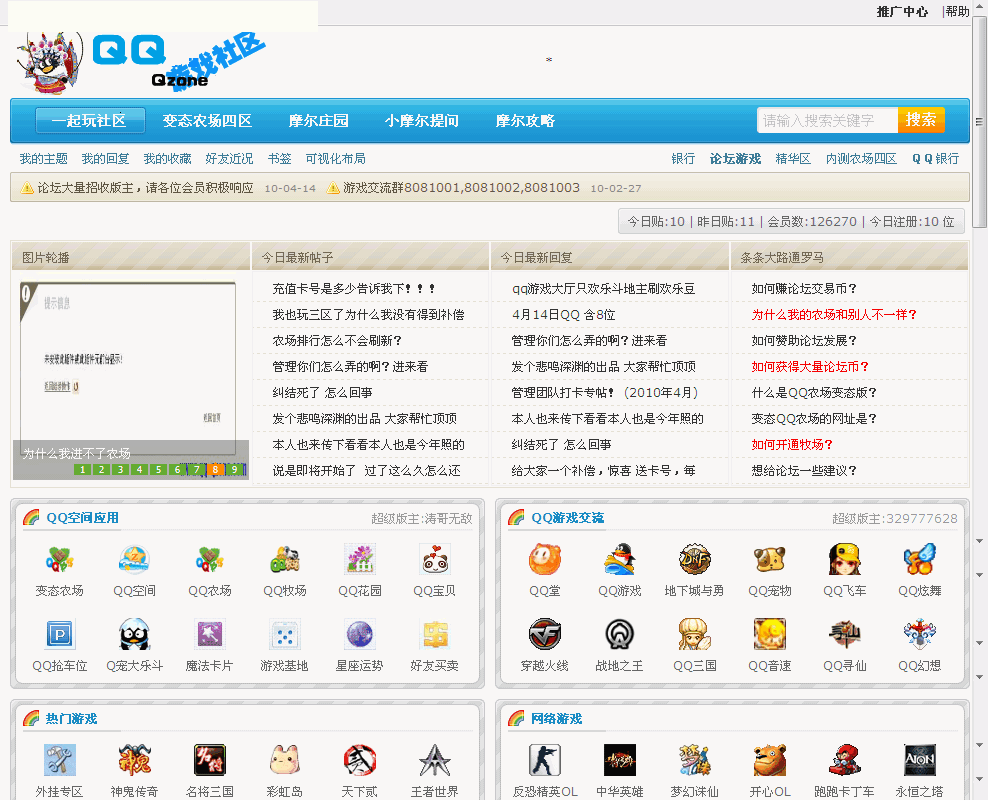
Task: Click the search keyword input field
Action: [827, 120]
